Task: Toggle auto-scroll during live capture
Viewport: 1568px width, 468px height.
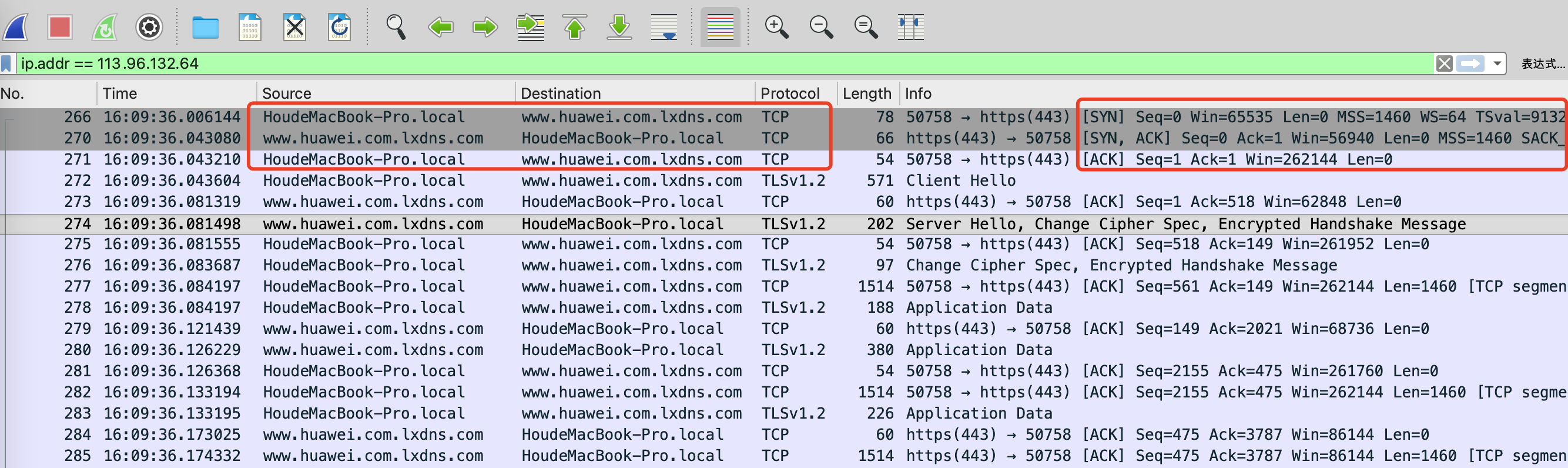Action: pyautogui.click(x=664, y=28)
